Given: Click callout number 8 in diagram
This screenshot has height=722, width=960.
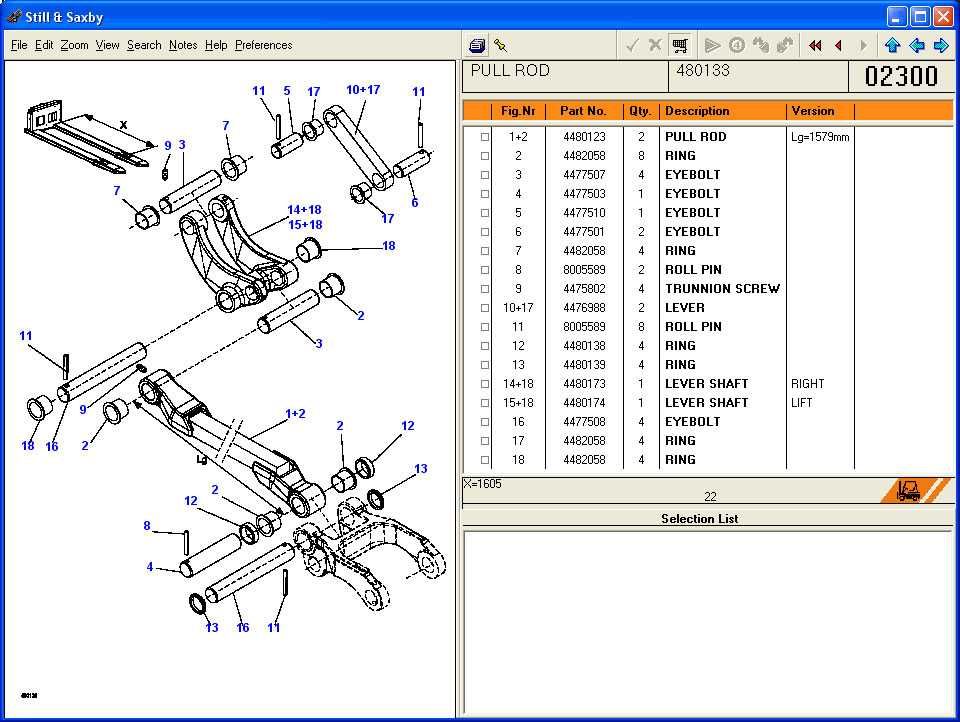Looking at the screenshot, I should pyautogui.click(x=147, y=525).
